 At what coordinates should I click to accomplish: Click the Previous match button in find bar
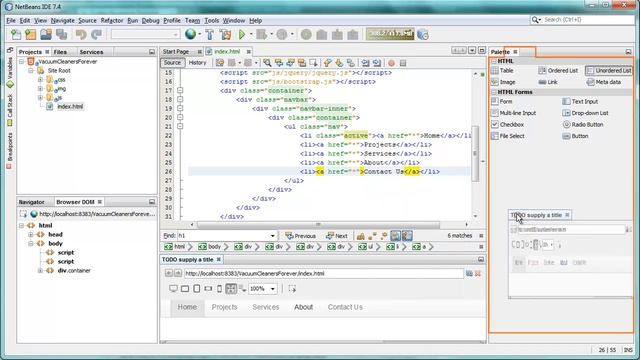(x=300, y=236)
